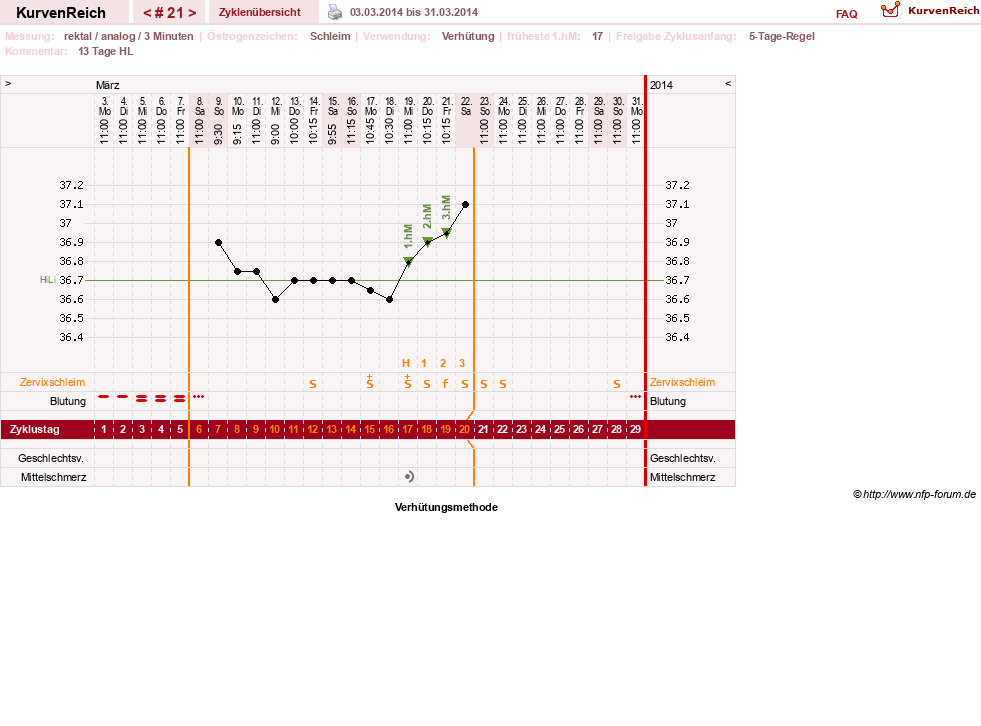The image size is (981, 726).
Task: Select cycle day 1 cell
Action: 104,429
